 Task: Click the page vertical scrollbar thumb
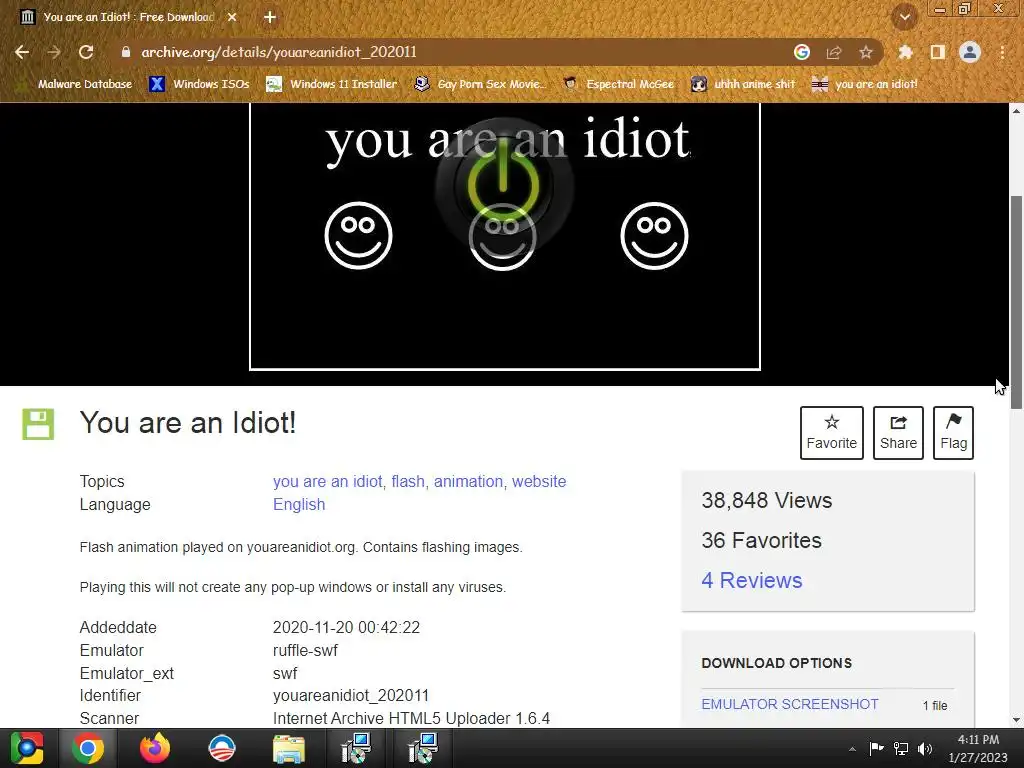(x=1016, y=302)
